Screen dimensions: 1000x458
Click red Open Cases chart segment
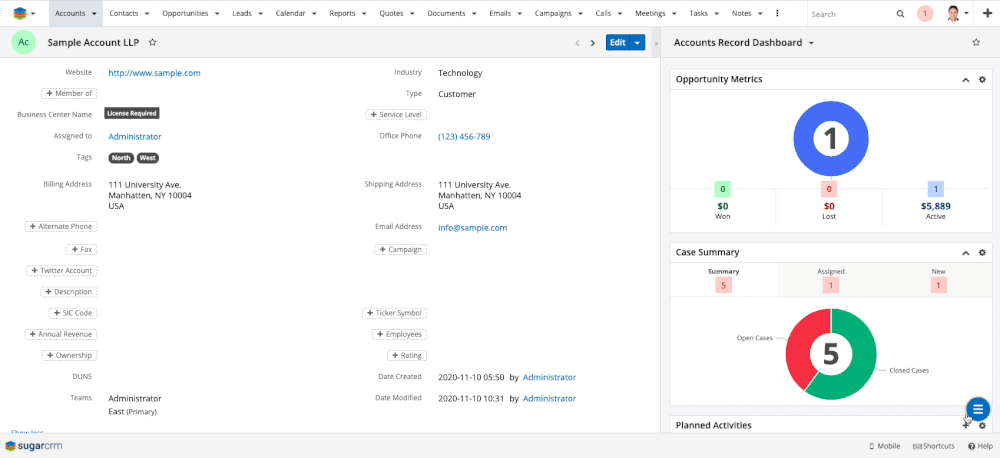point(802,350)
